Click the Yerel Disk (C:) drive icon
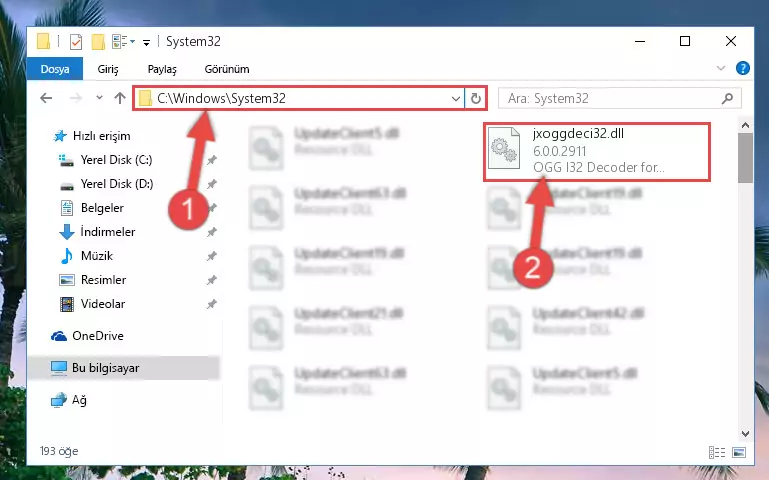 pos(66,160)
